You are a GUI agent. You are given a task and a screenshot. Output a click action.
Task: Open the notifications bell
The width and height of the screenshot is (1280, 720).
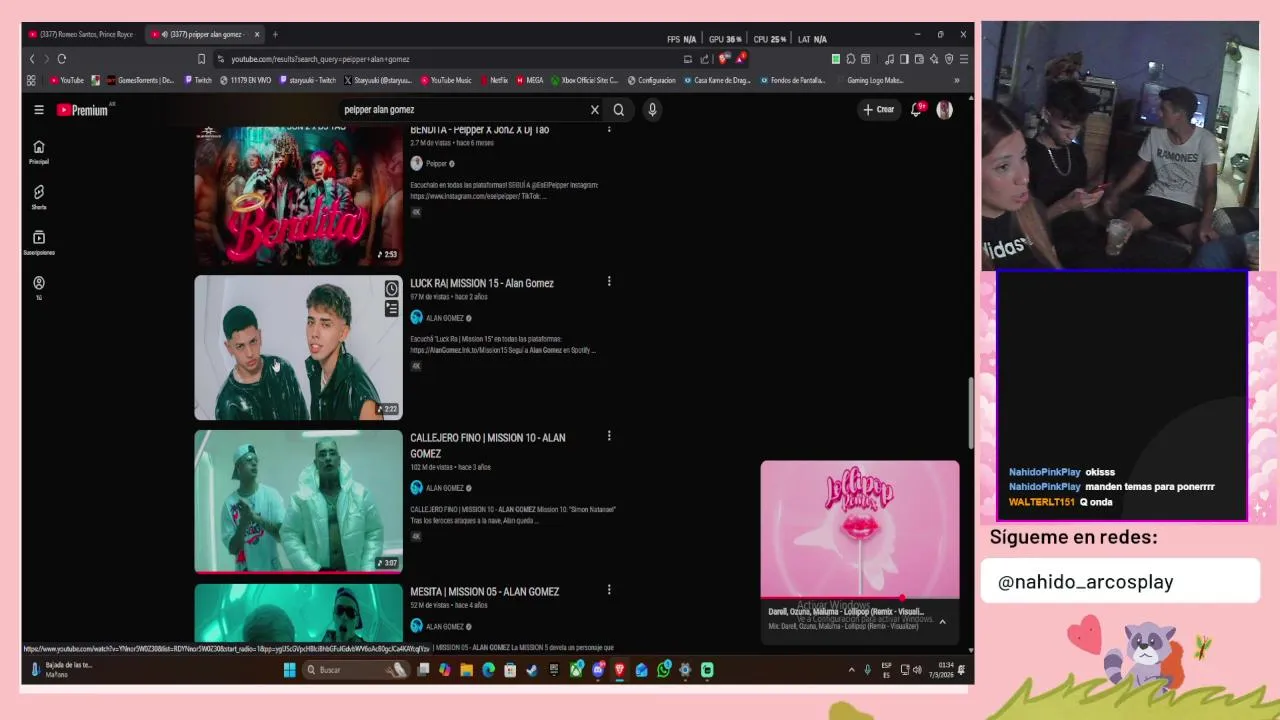point(916,110)
